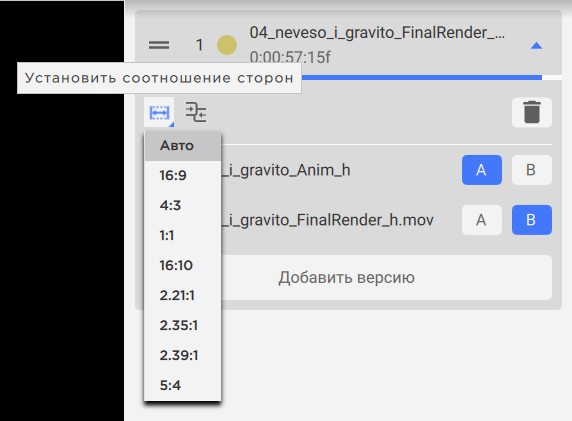Toggle B for gravito_Anim_h version
Image resolution: width=572 pixels, height=421 pixels.
532,170
